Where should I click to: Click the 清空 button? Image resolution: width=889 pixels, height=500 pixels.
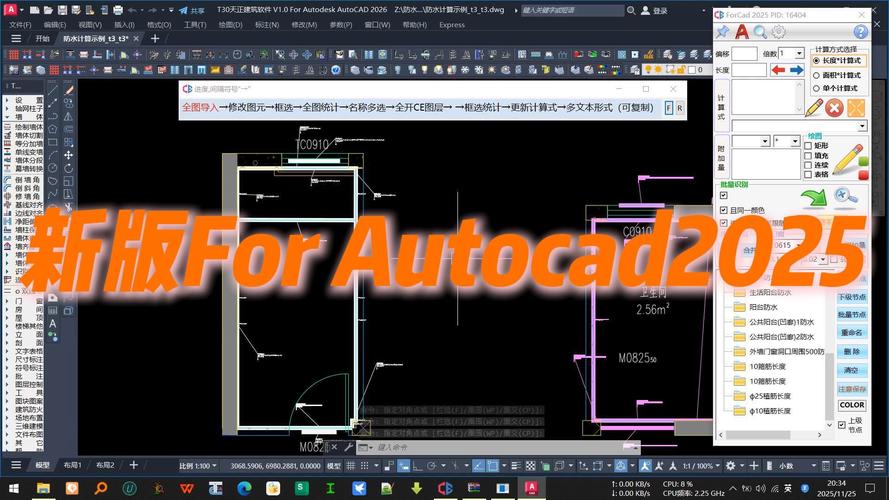tap(852, 370)
